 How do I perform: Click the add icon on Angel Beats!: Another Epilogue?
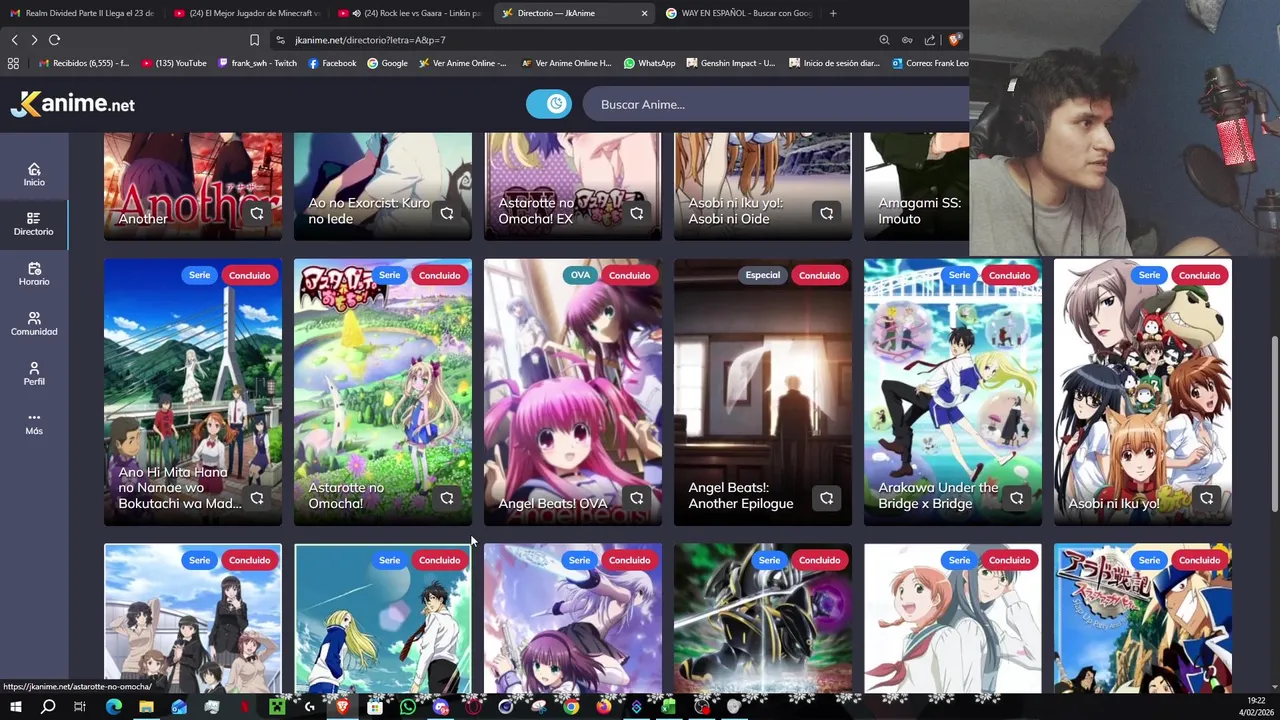point(827,498)
